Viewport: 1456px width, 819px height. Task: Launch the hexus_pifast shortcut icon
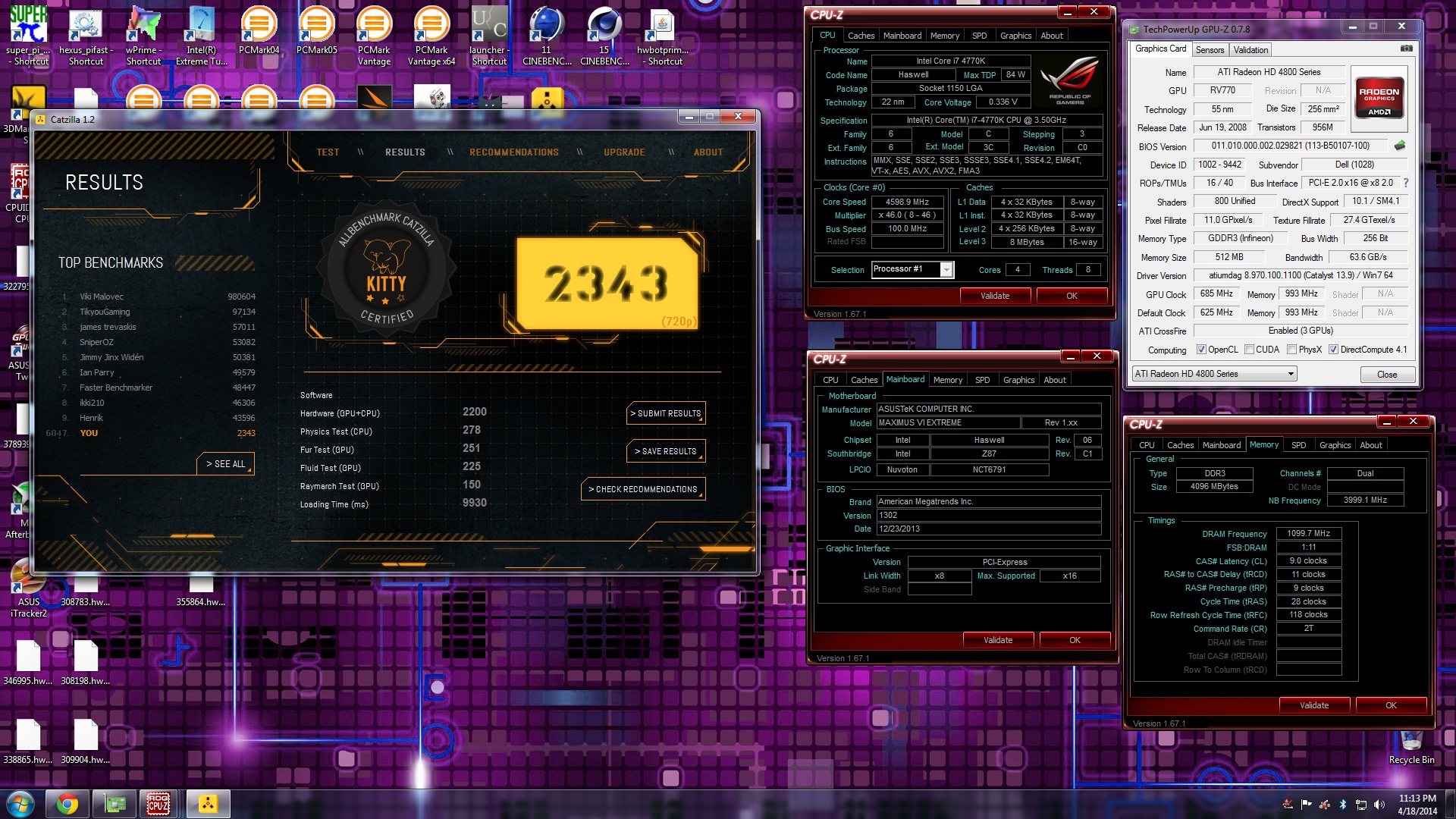click(x=86, y=35)
